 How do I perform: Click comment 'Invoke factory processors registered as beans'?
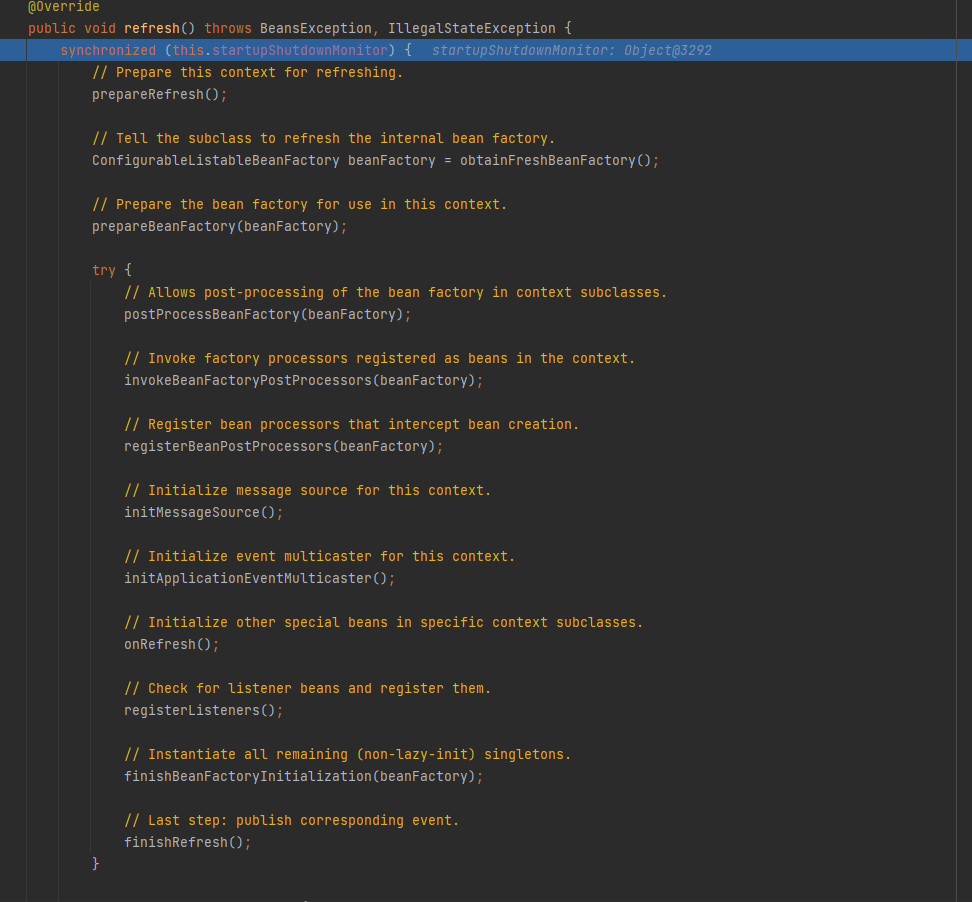click(x=379, y=358)
